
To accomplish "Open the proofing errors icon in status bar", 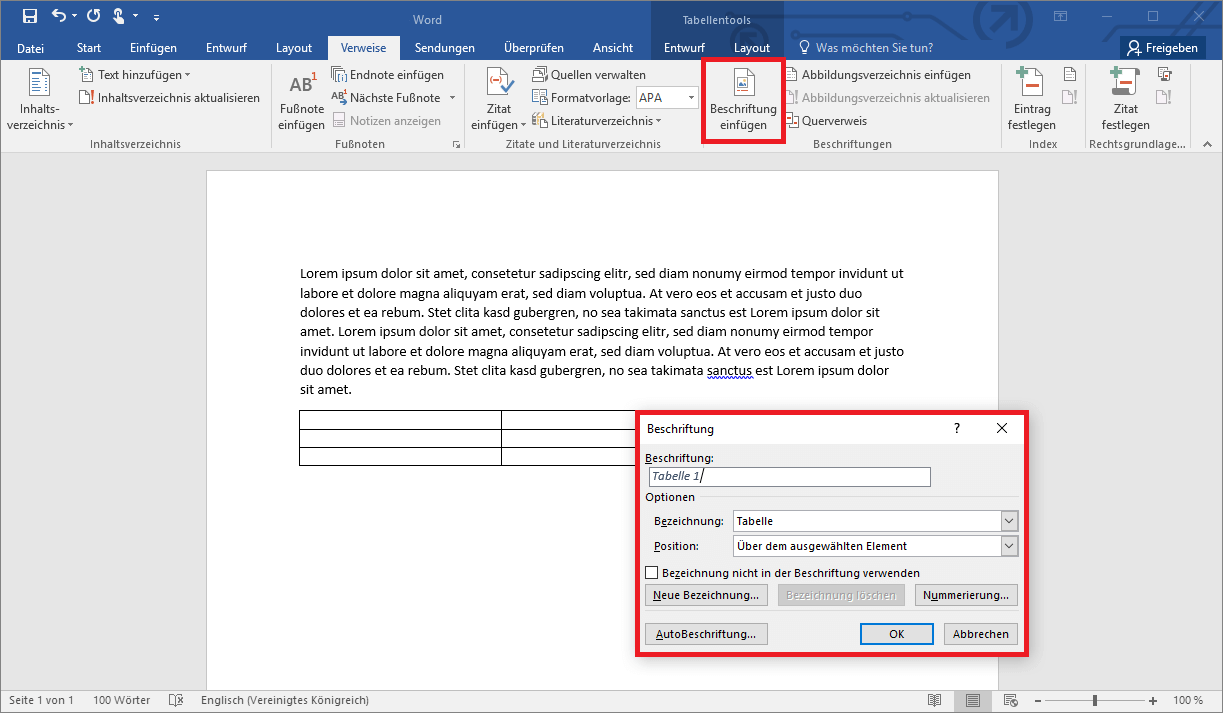I will (x=176, y=700).
